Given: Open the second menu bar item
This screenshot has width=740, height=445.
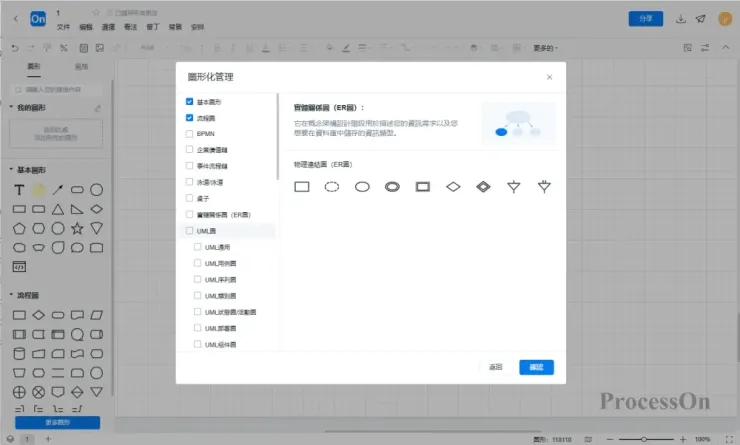Looking at the screenshot, I should [86, 27].
